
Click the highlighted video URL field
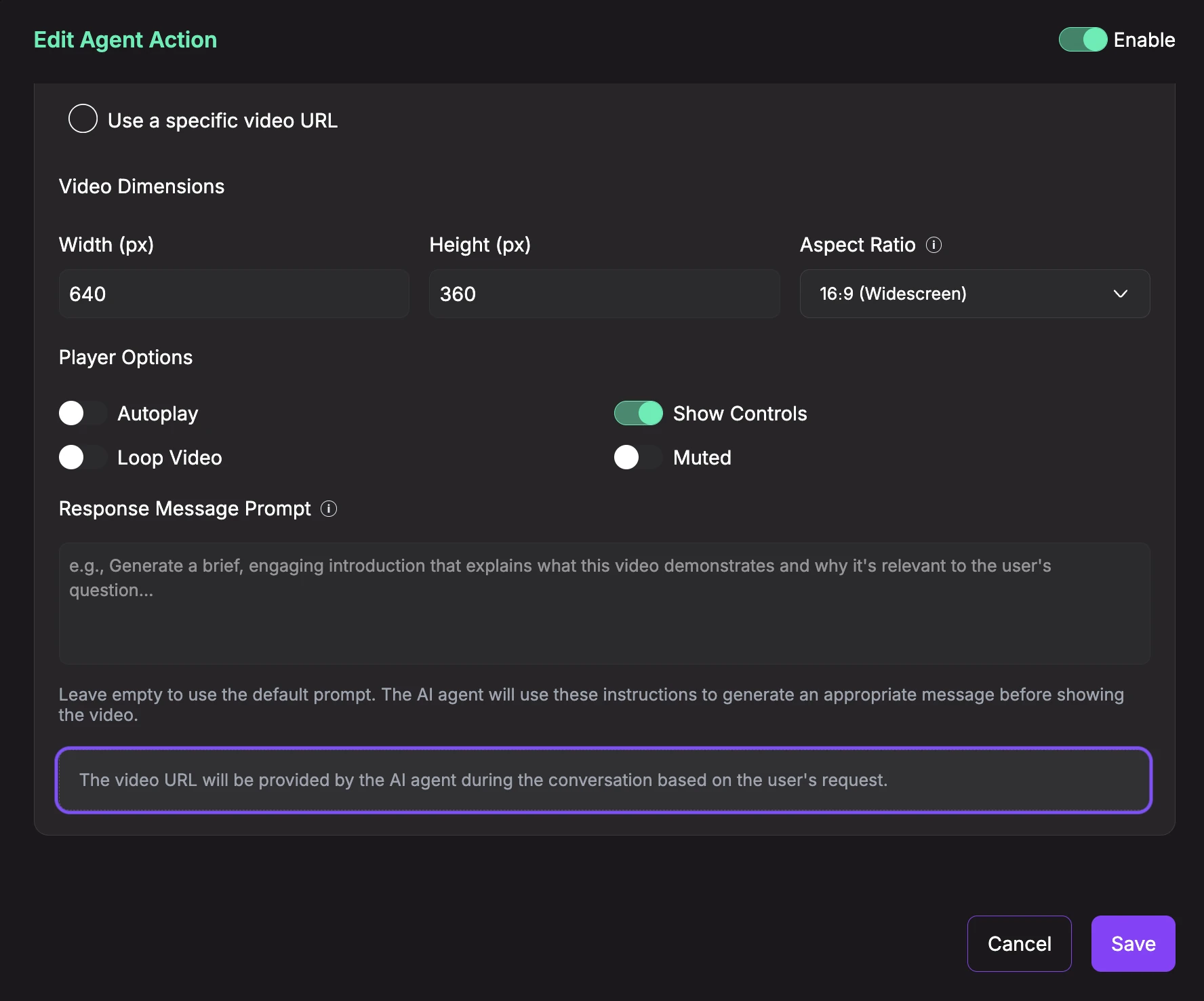(603, 780)
